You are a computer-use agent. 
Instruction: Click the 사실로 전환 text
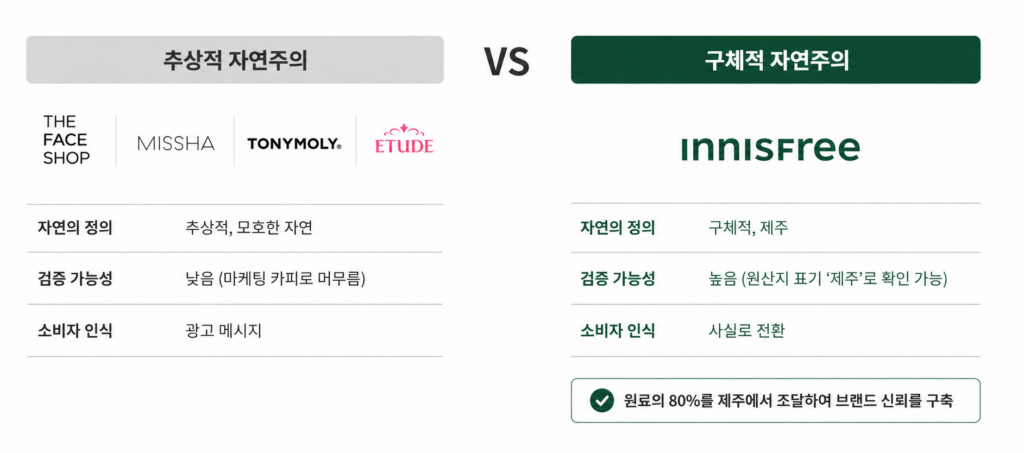point(746,331)
